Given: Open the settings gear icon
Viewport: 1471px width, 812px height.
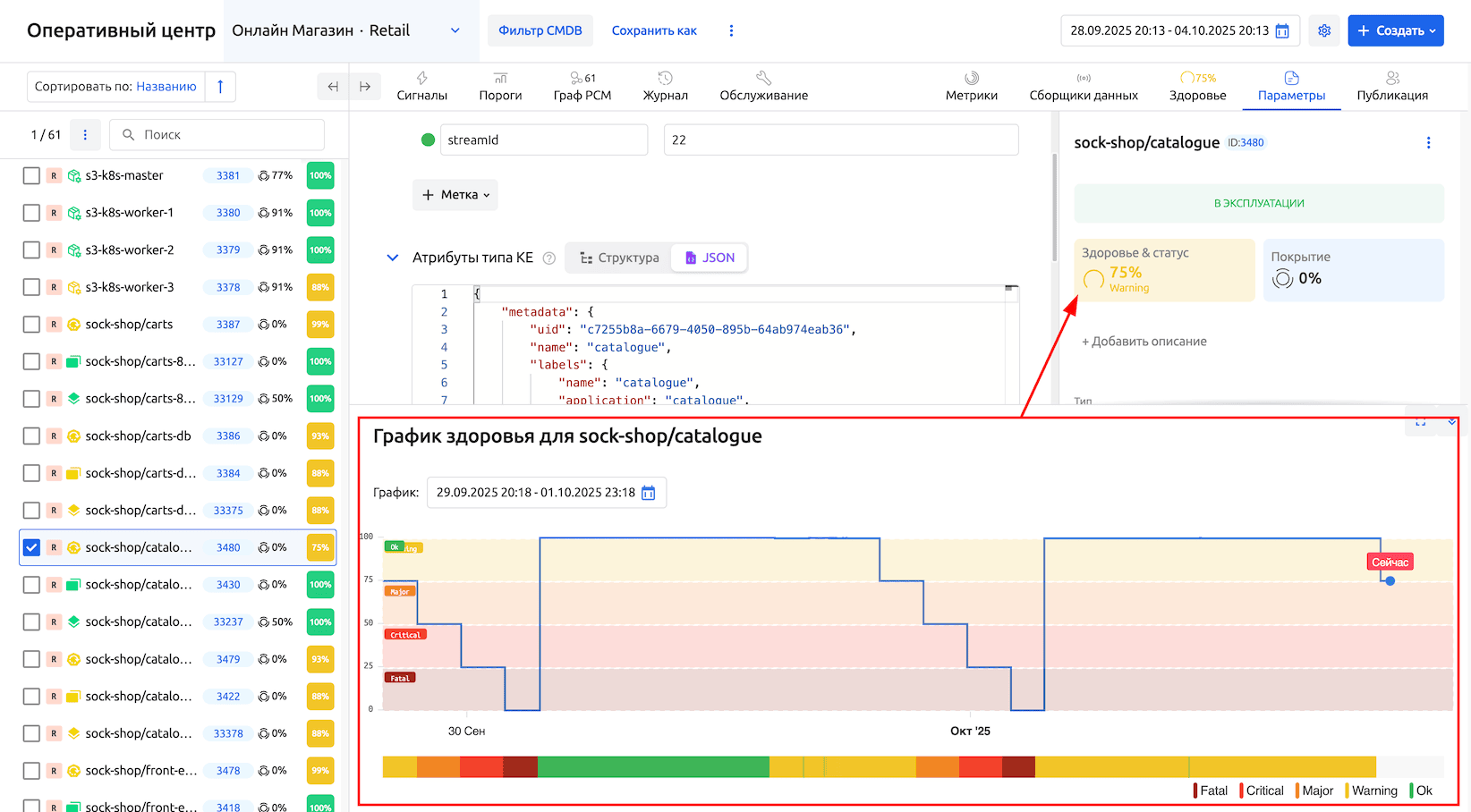Looking at the screenshot, I should pos(1323,30).
